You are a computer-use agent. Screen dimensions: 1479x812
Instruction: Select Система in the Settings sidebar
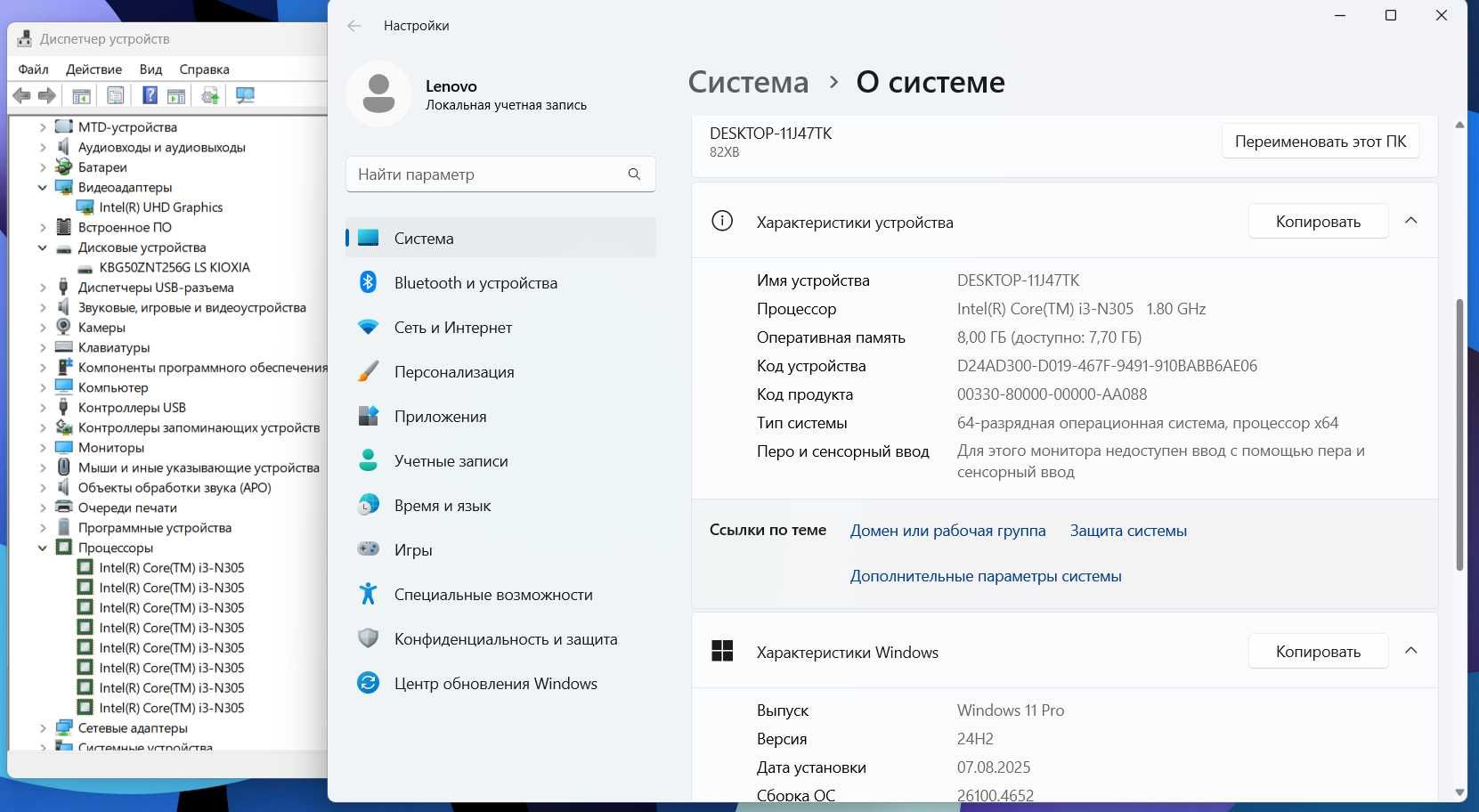tap(500, 239)
